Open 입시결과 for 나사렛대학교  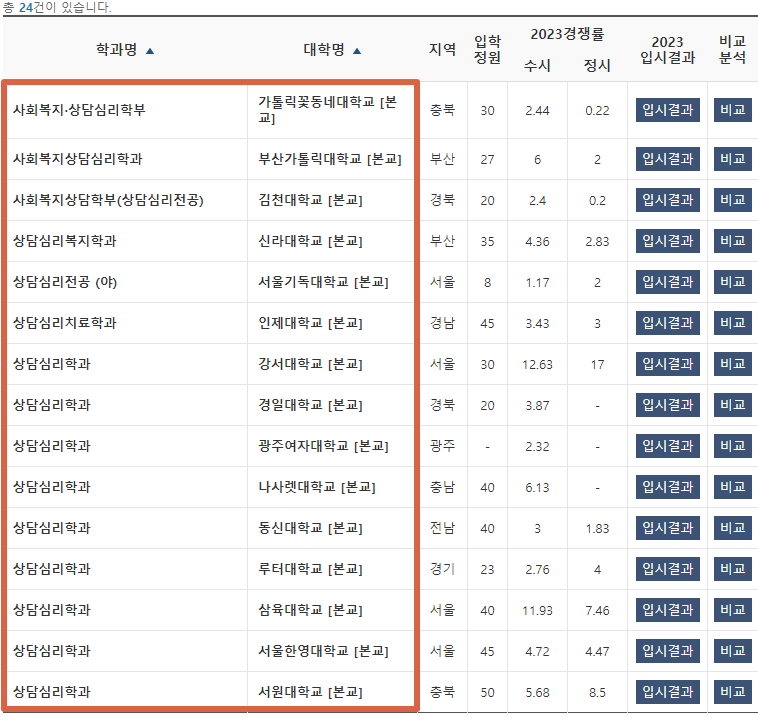(x=668, y=487)
